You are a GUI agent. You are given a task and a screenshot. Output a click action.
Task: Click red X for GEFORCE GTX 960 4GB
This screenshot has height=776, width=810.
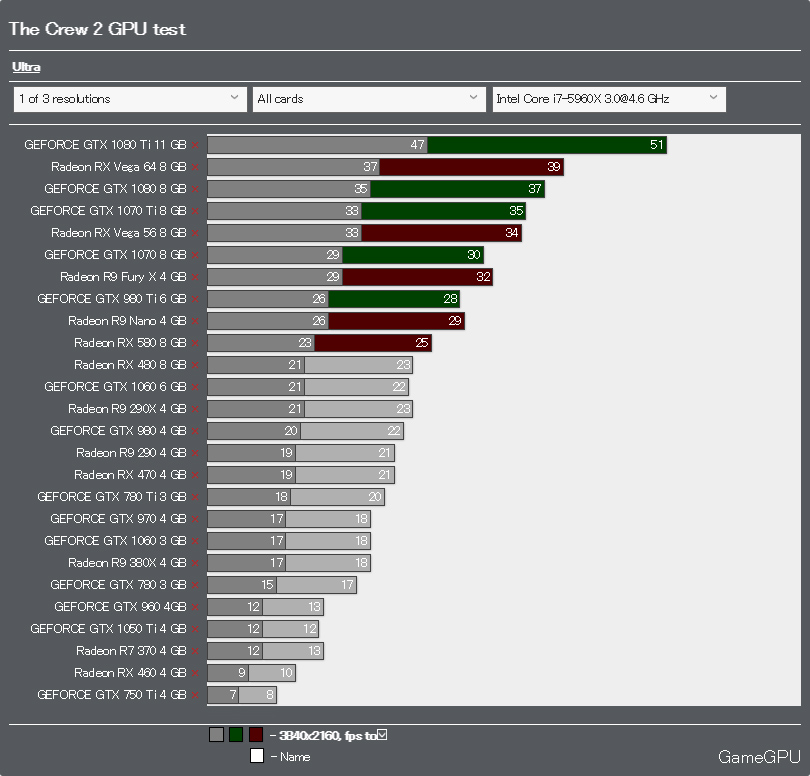pyautogui.click(x=195, y=608)
